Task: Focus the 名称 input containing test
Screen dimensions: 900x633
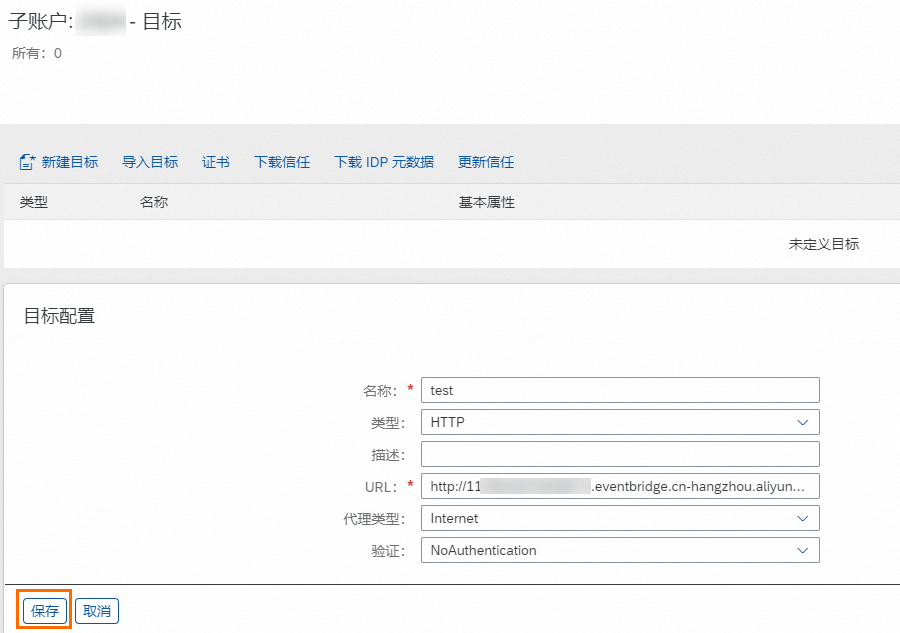Action: [x=620, y=390]
